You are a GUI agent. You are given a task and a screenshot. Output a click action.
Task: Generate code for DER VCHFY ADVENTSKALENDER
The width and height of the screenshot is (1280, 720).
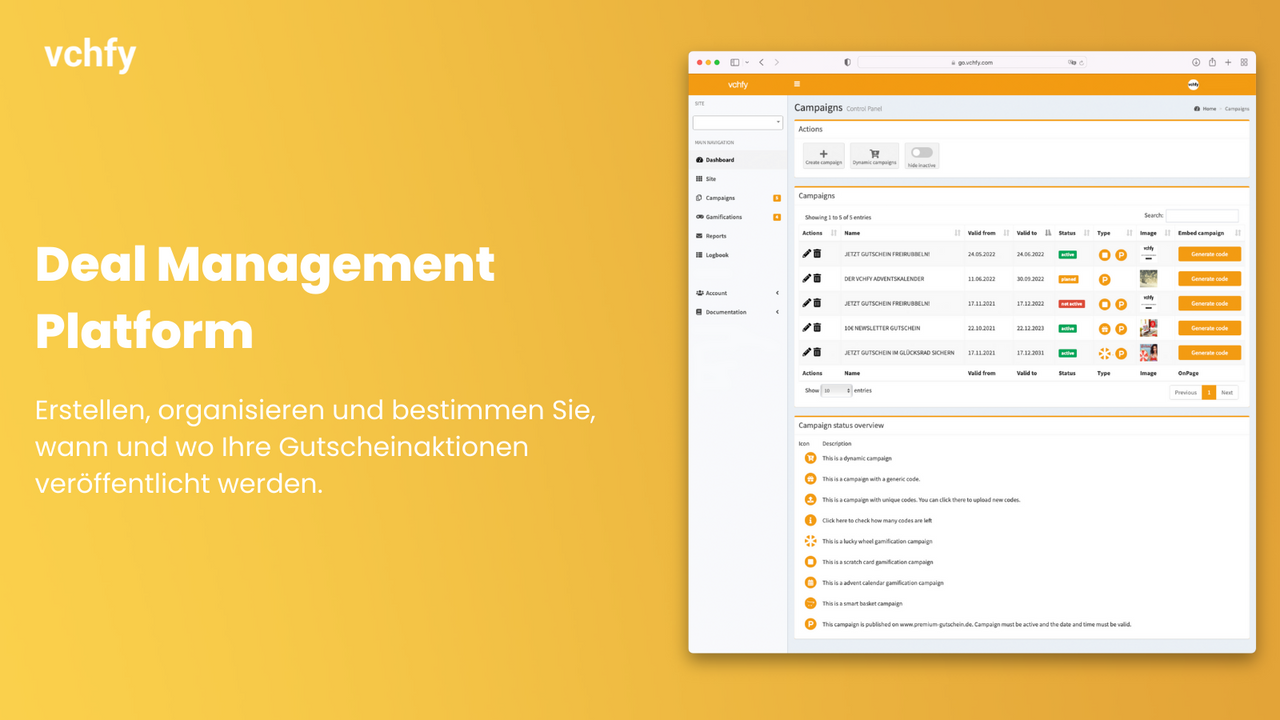[1209, 279]
